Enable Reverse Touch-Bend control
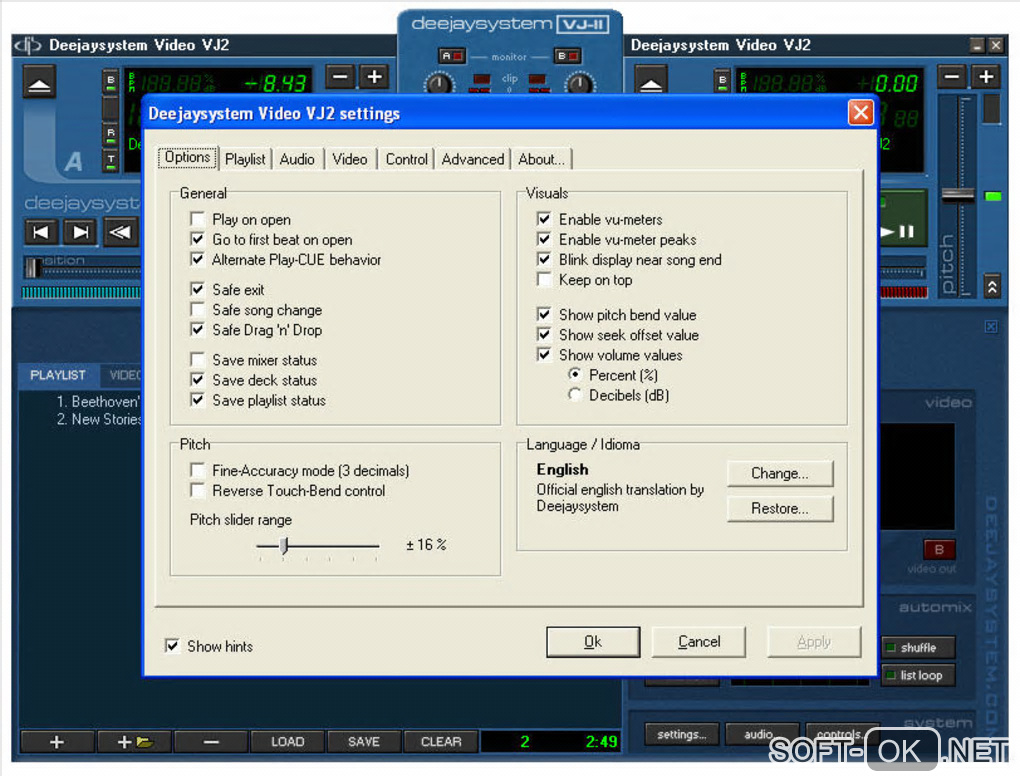Screen dimensions: 1020x776 point(198,490)
